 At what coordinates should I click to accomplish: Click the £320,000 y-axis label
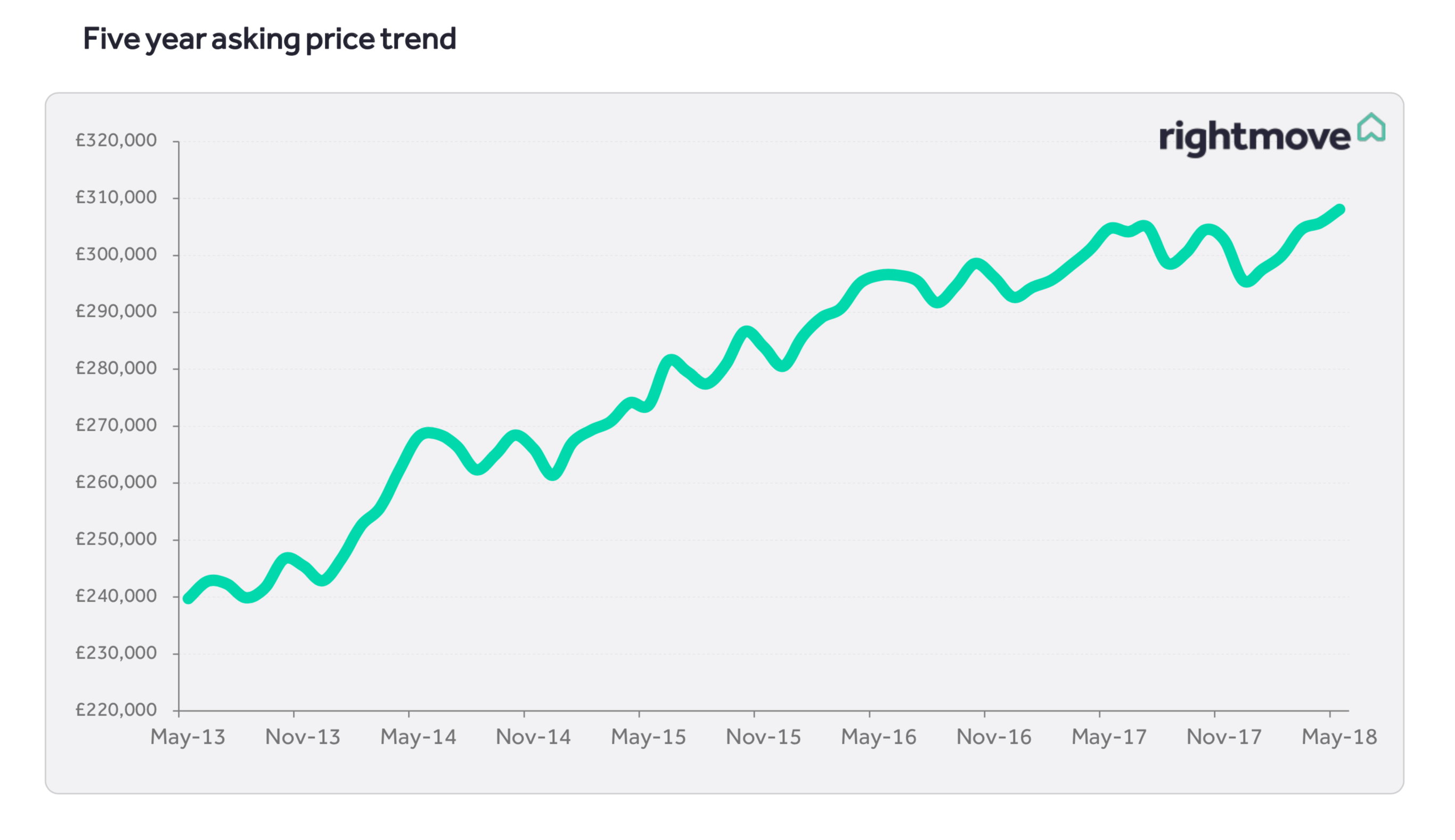click(x=116, y=140)
